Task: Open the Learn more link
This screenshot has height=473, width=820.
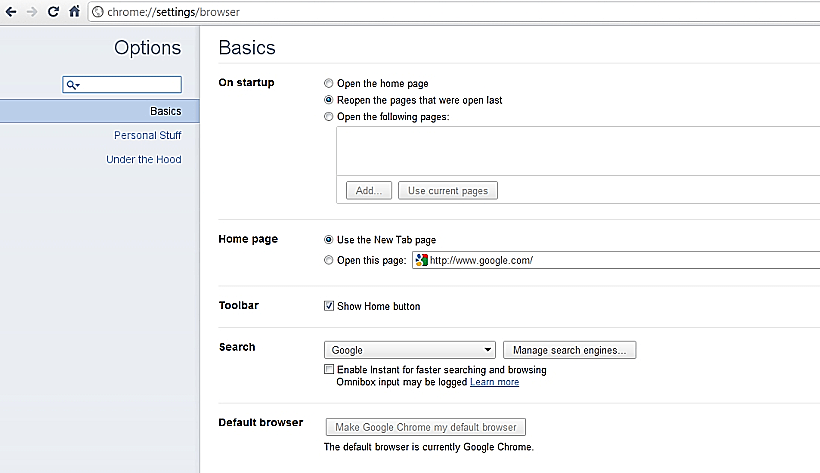Action: [494, 382]
